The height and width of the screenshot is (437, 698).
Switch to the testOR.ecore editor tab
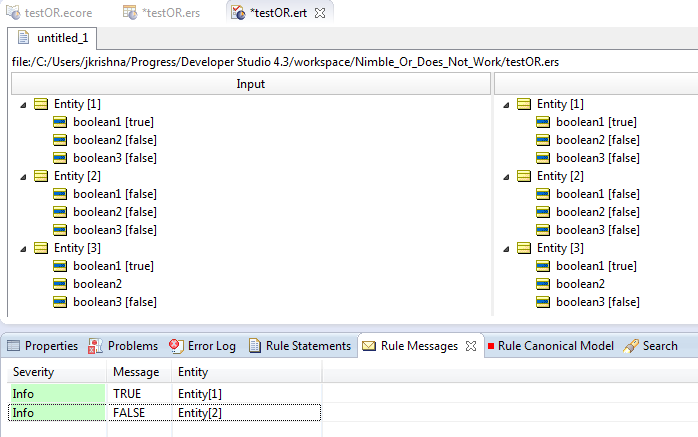[49, 12]
